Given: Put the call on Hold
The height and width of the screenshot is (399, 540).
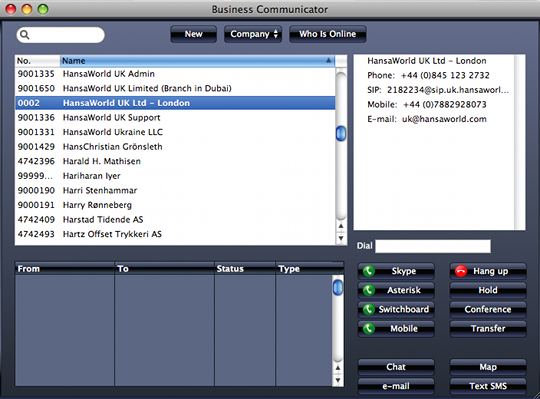Looking at the screenshot, I should point(488,290).
